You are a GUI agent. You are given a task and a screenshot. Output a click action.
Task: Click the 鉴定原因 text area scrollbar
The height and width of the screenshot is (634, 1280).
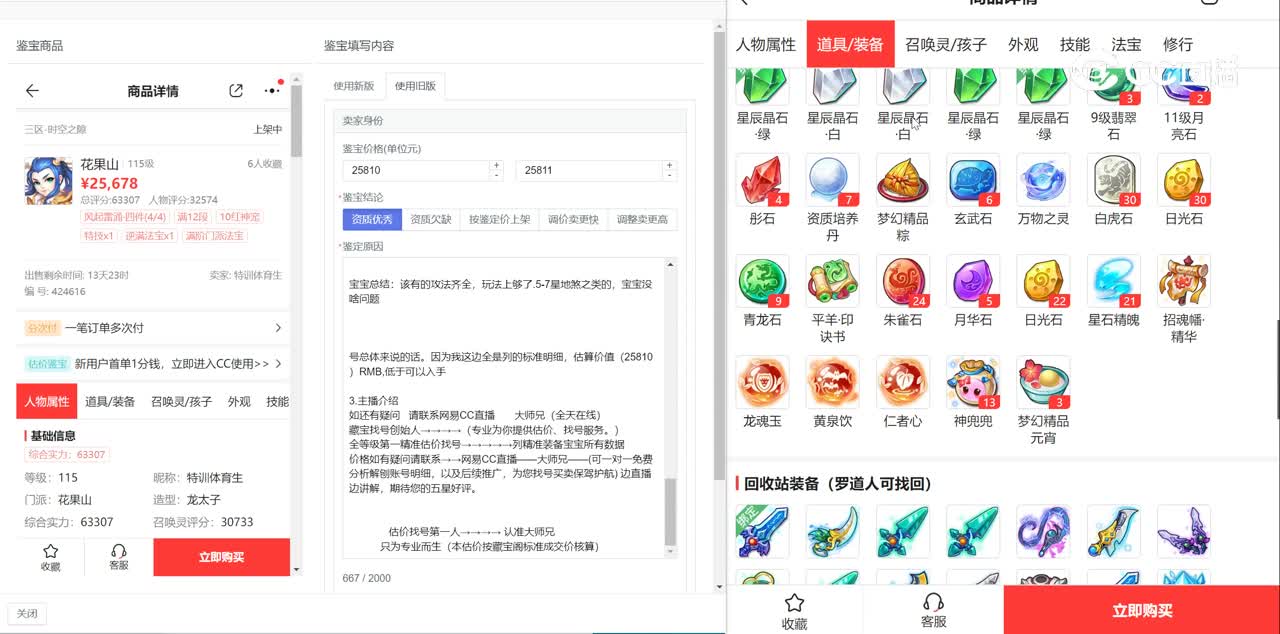pyautogui.click(x=671, y=512)
